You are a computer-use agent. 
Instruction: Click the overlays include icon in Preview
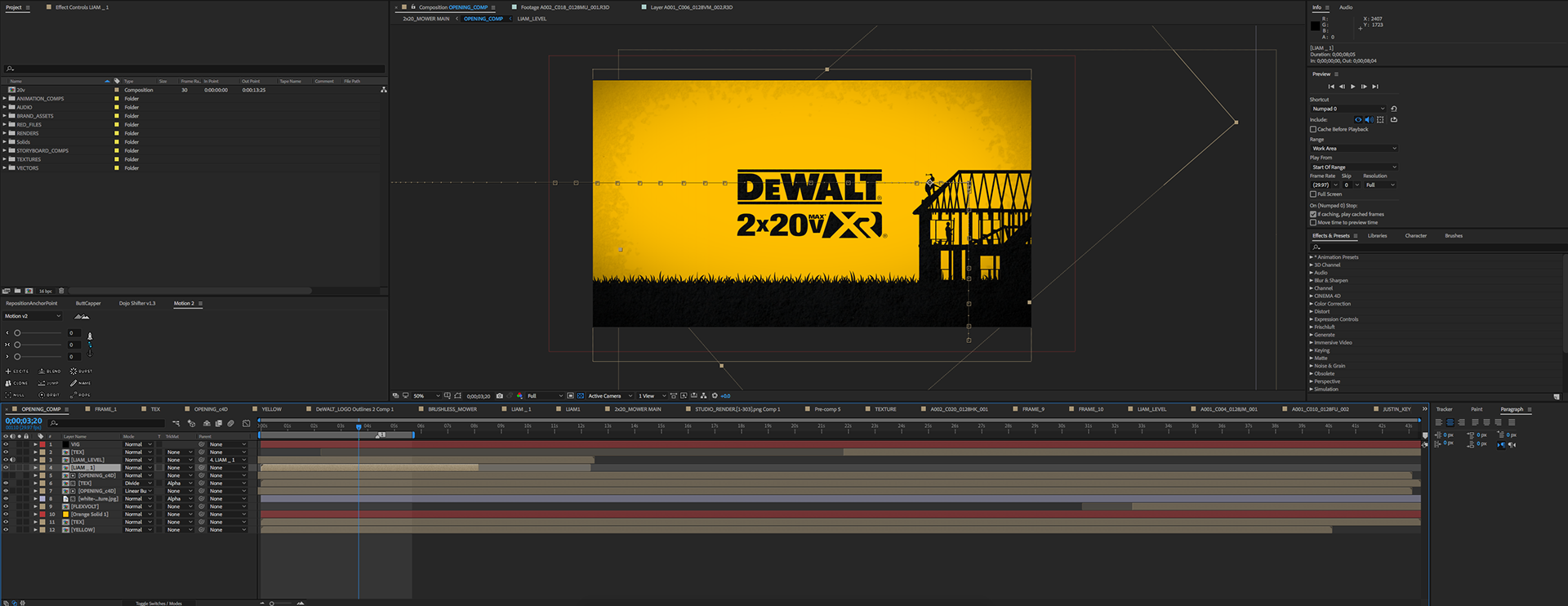pos(1380,120)
